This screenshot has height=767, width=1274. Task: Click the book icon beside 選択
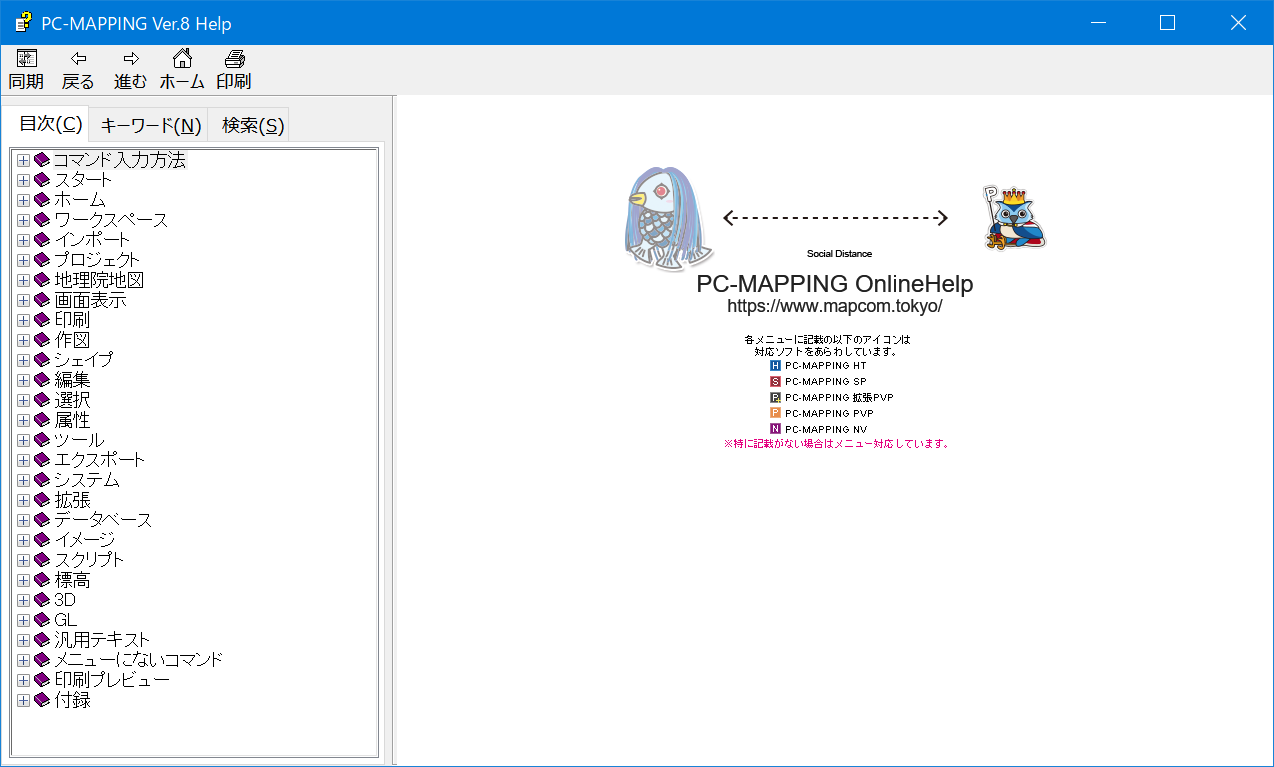coord(42,400)
